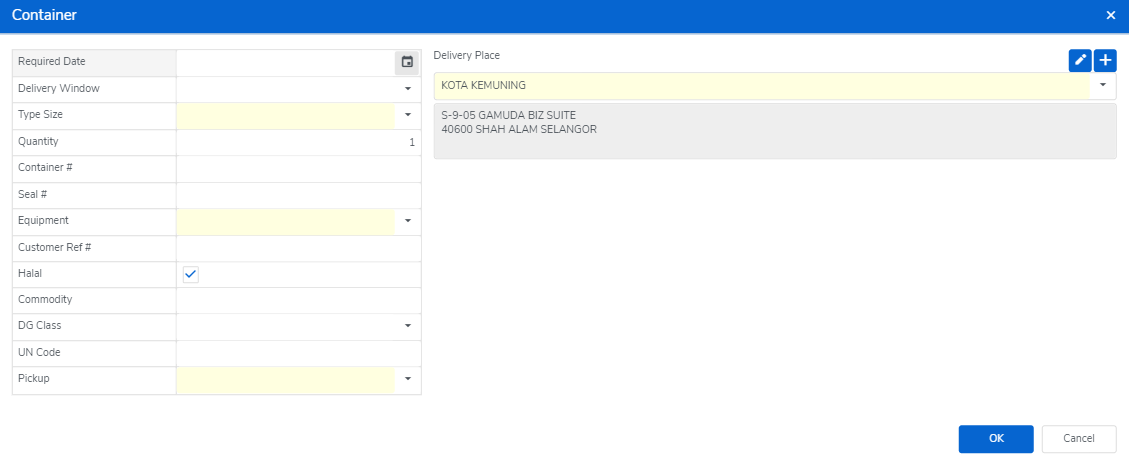Uncheck the Halal checkbox
This screenshot has height=466, width=1129.
pyautogui.click(x=191, y=274)
